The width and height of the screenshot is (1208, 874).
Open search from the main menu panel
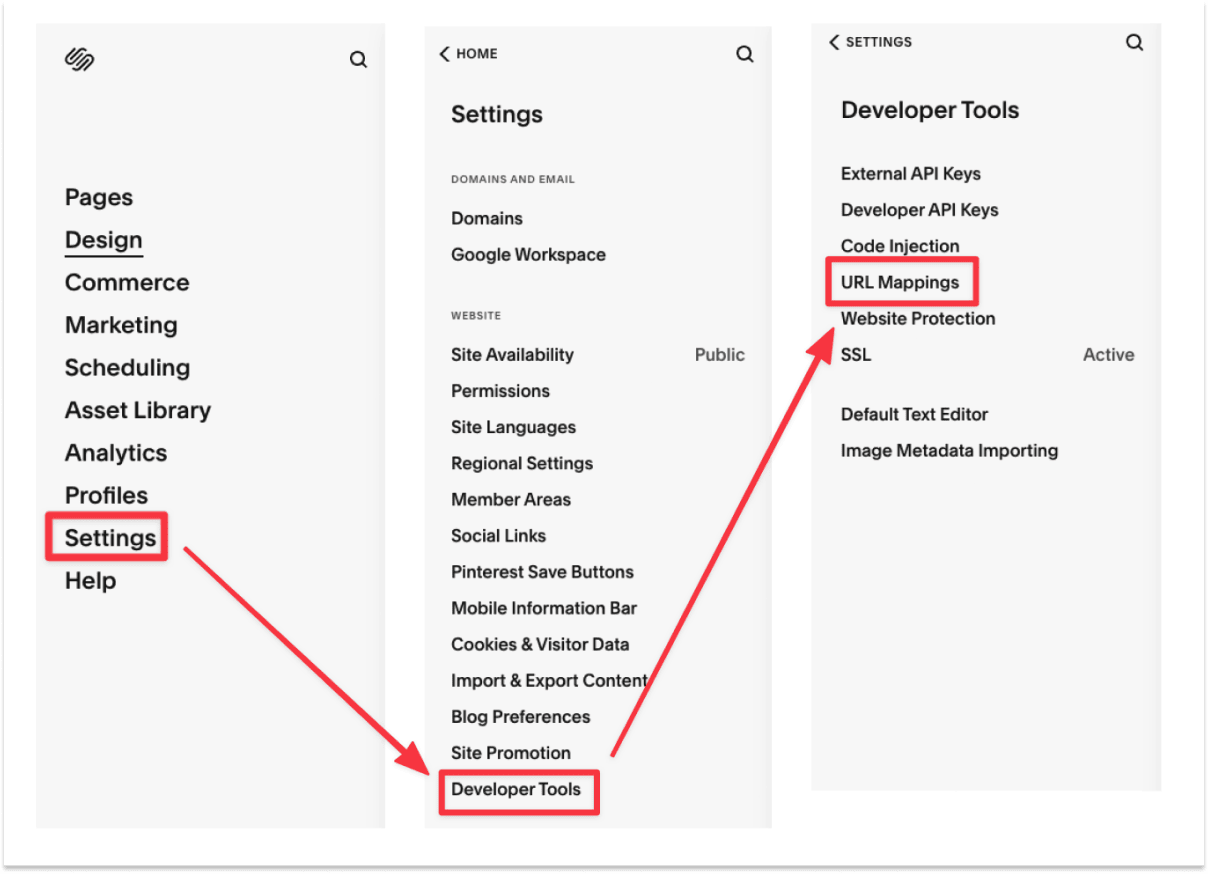(x=358, y=59)
